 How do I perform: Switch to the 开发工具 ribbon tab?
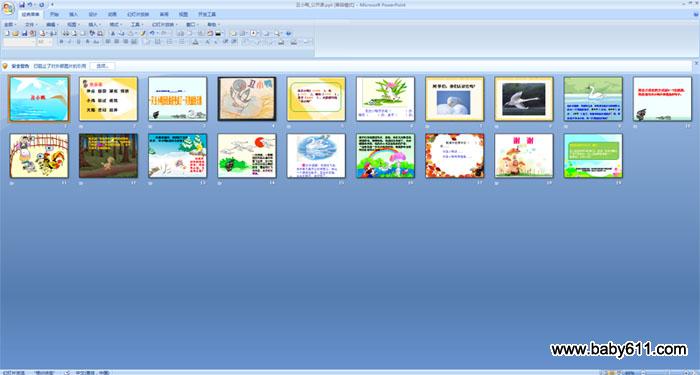point(207,14)
